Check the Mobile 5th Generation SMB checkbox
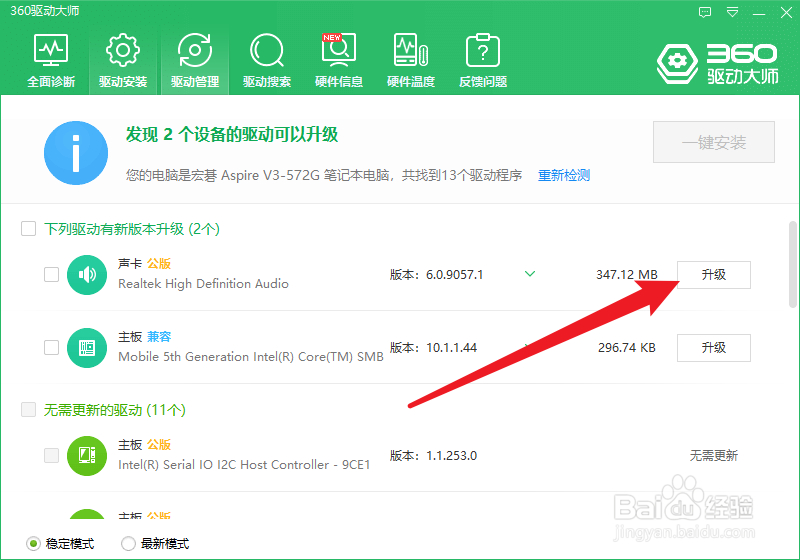This screenshot has height=560, width=800. point(52,348)
